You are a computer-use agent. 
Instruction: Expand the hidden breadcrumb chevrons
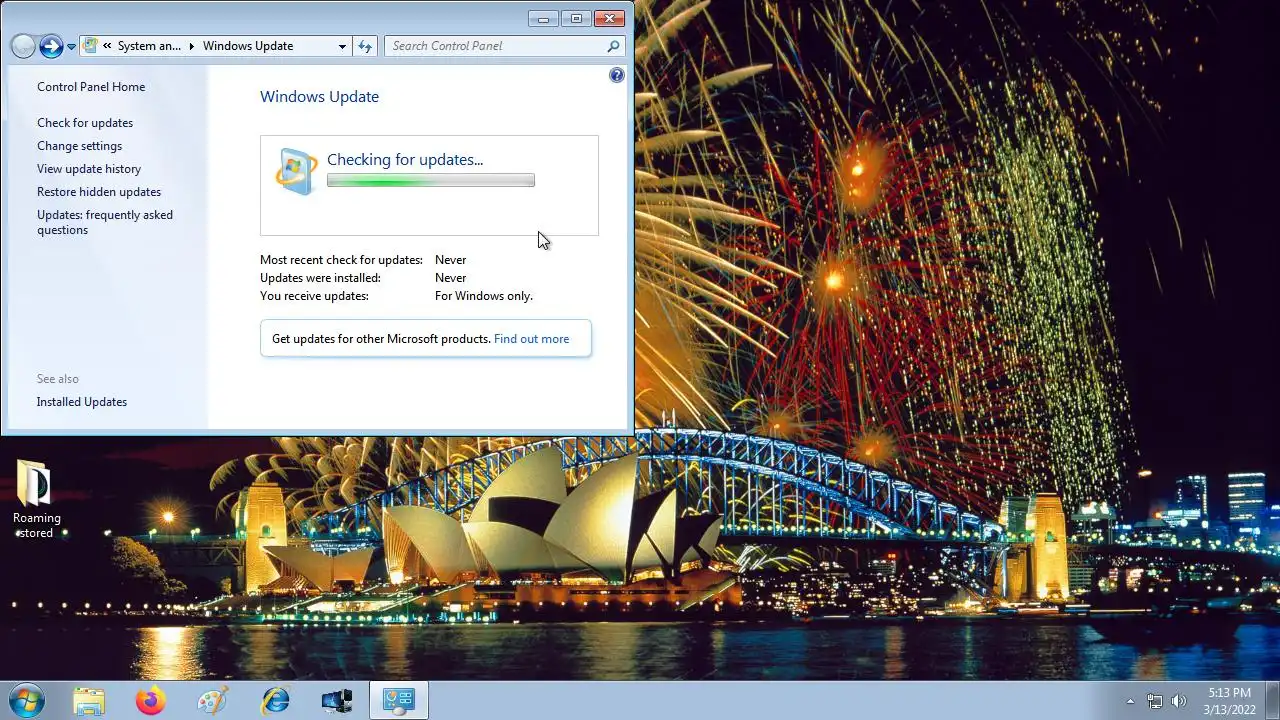point(107,46)
